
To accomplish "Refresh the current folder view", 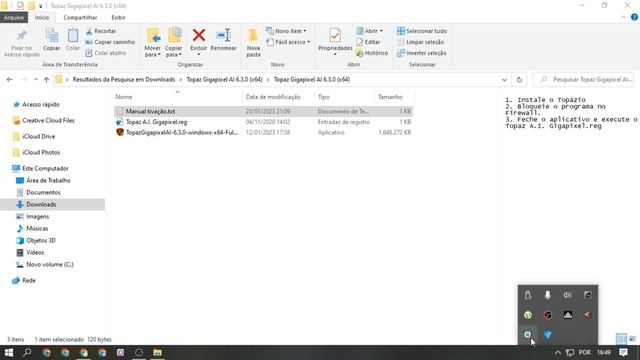I will tap(519, 80).
